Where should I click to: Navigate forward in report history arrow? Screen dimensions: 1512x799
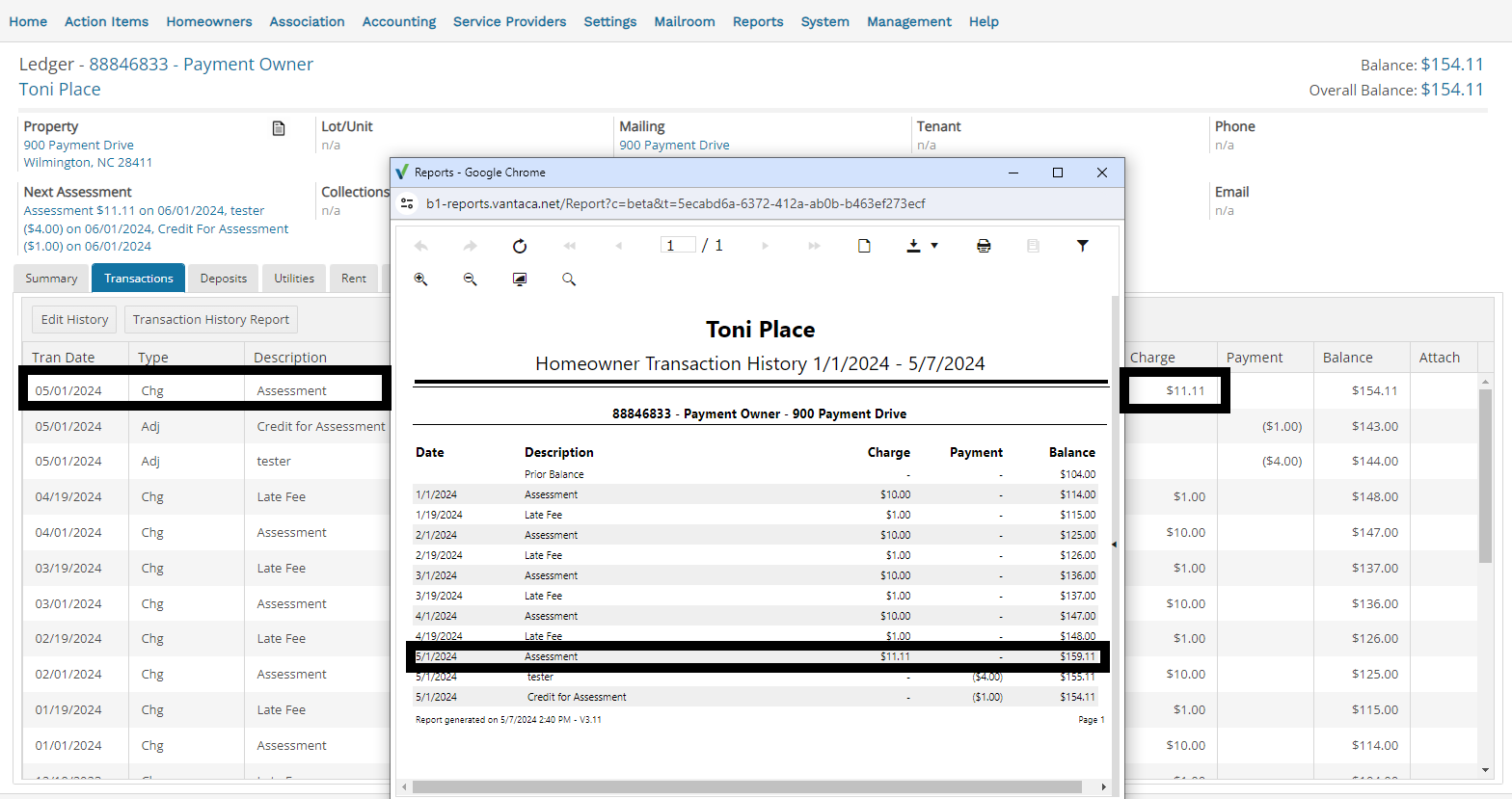point(471,246)
